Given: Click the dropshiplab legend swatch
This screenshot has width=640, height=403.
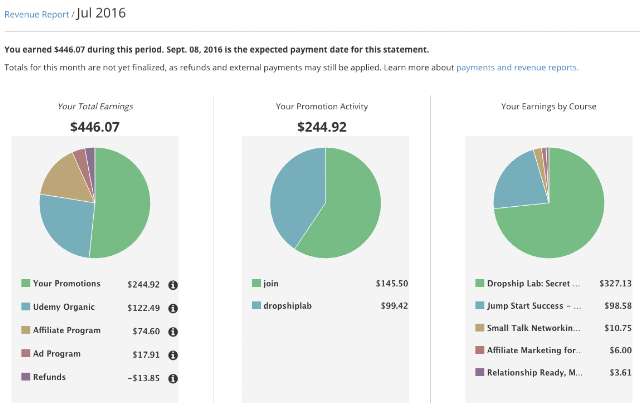Looking at the screenshot, I should [x=256, y=305].
